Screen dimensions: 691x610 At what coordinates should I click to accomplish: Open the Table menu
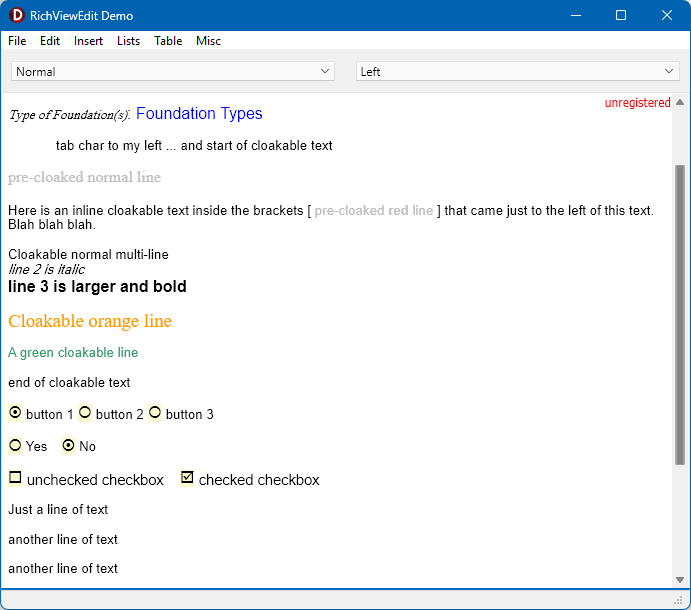(x=168, y=41)
